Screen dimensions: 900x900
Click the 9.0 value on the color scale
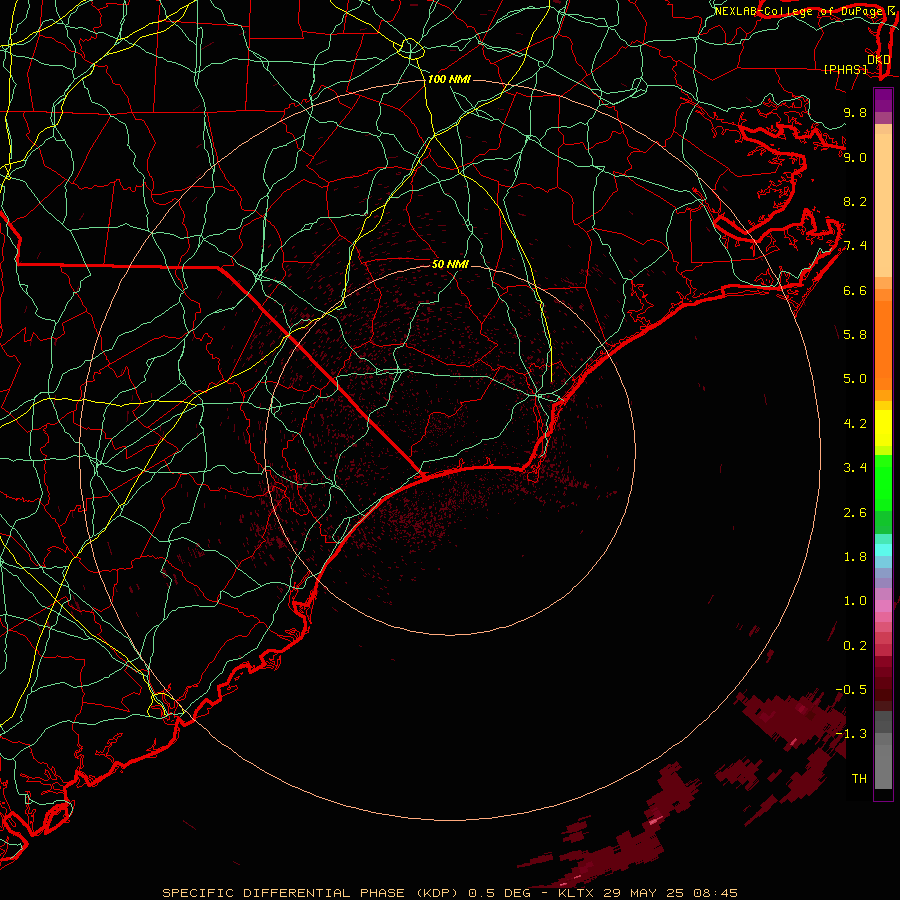pos(855,157)
